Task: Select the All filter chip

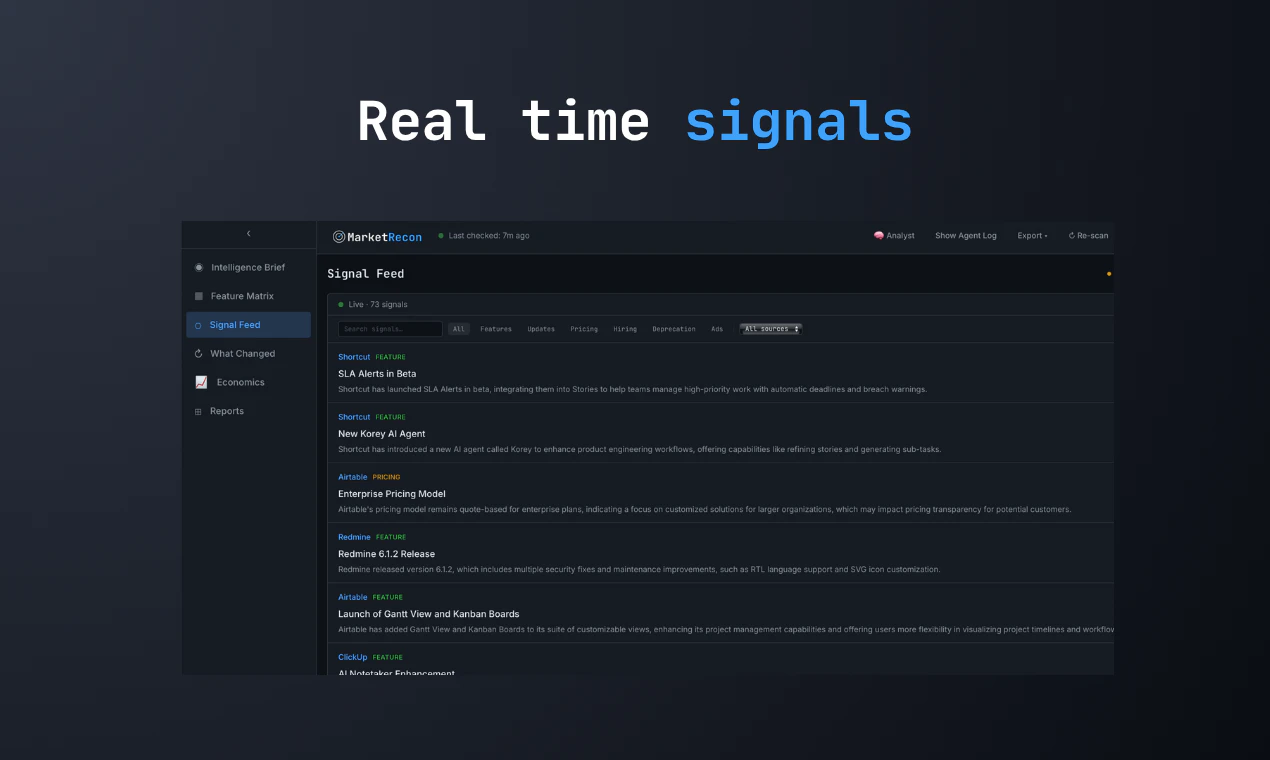Action: tap(459, 329)
